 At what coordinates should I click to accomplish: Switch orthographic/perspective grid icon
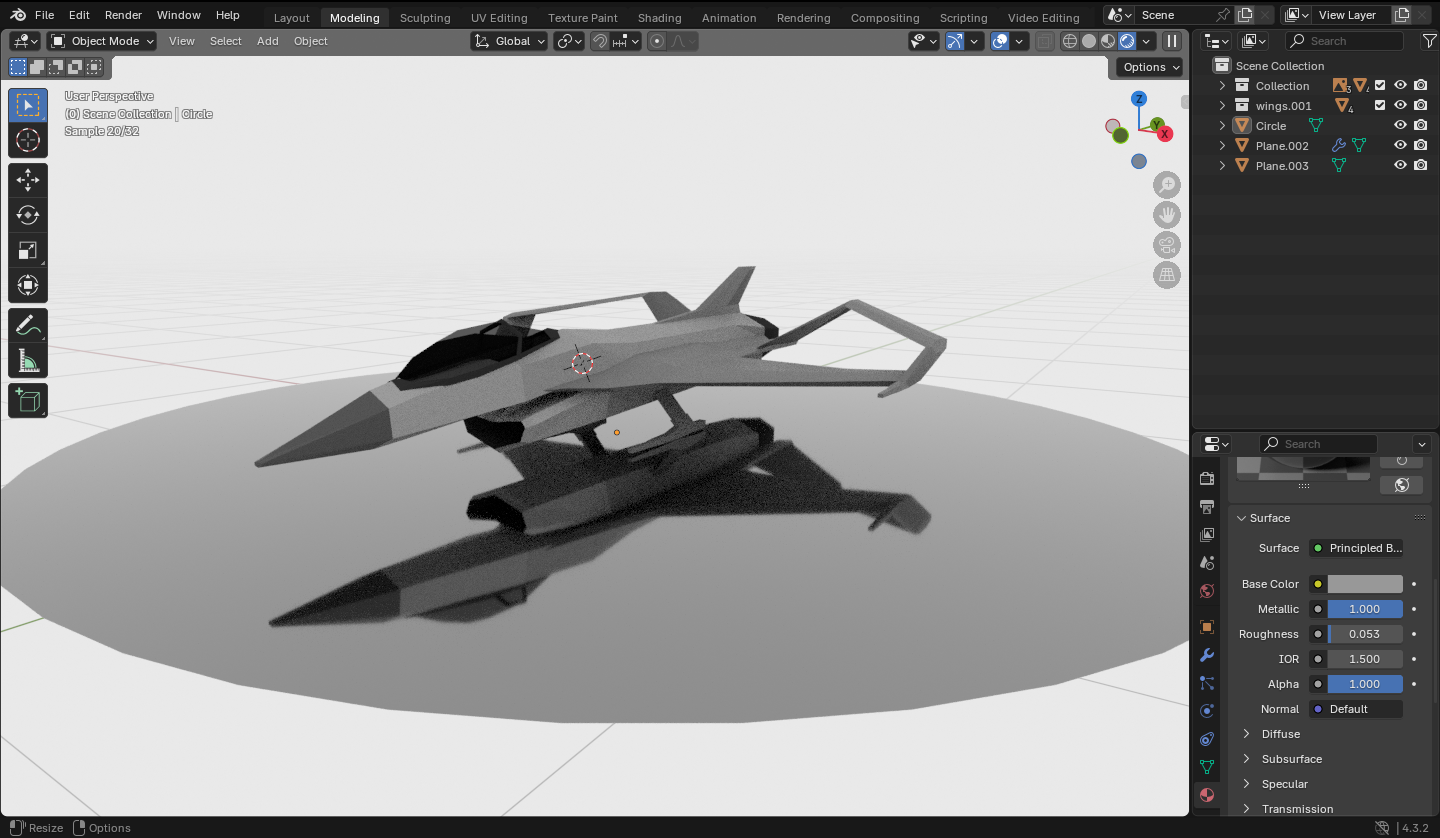[1167, 275]
